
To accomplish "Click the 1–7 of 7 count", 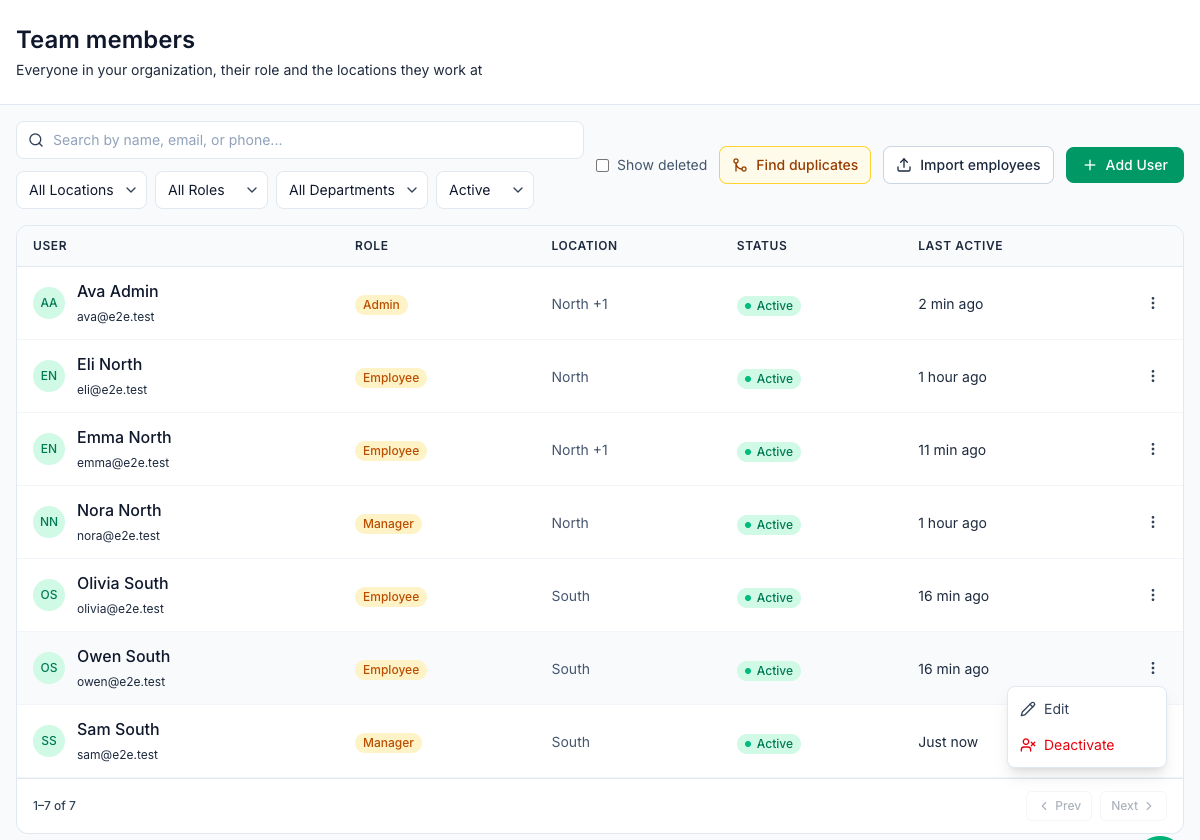I will point(54,805).
